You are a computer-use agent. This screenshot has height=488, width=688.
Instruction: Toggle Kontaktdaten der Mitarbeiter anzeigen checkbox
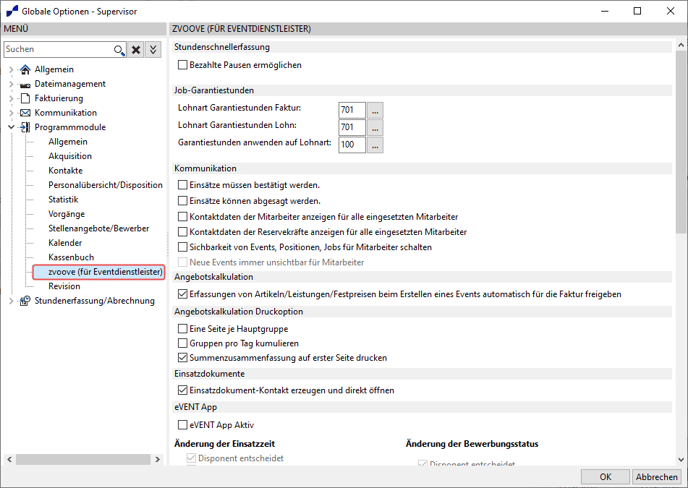click(x=183, y=217)
